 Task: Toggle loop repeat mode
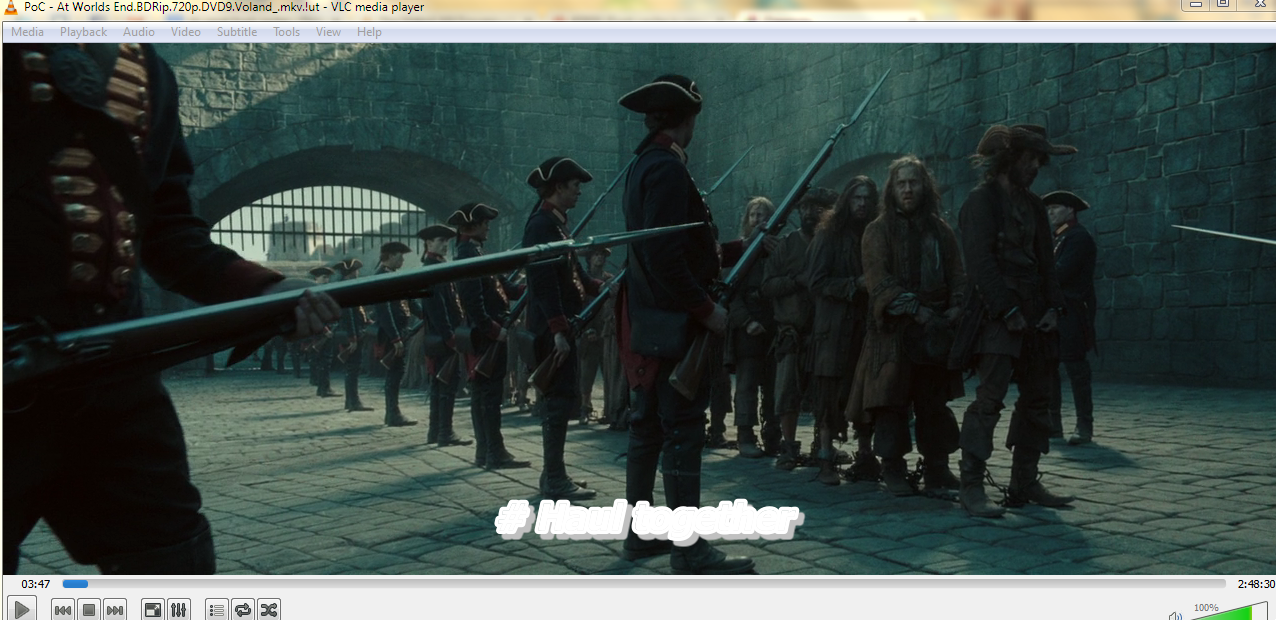243,610
